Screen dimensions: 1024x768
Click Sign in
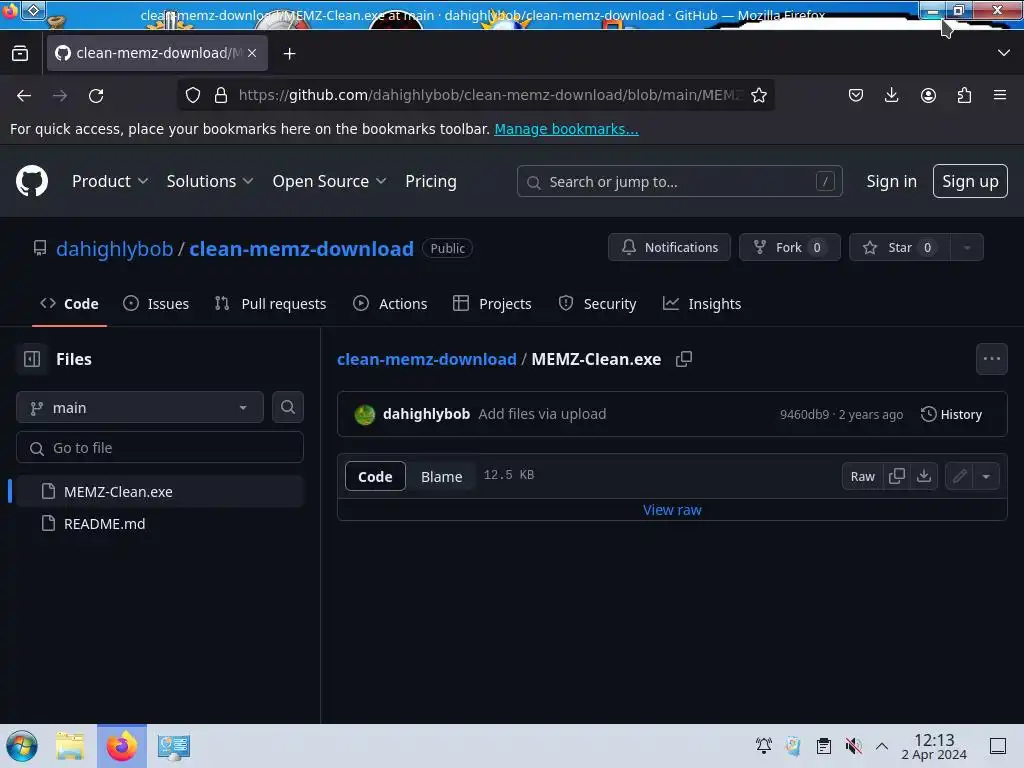point(891,181)
